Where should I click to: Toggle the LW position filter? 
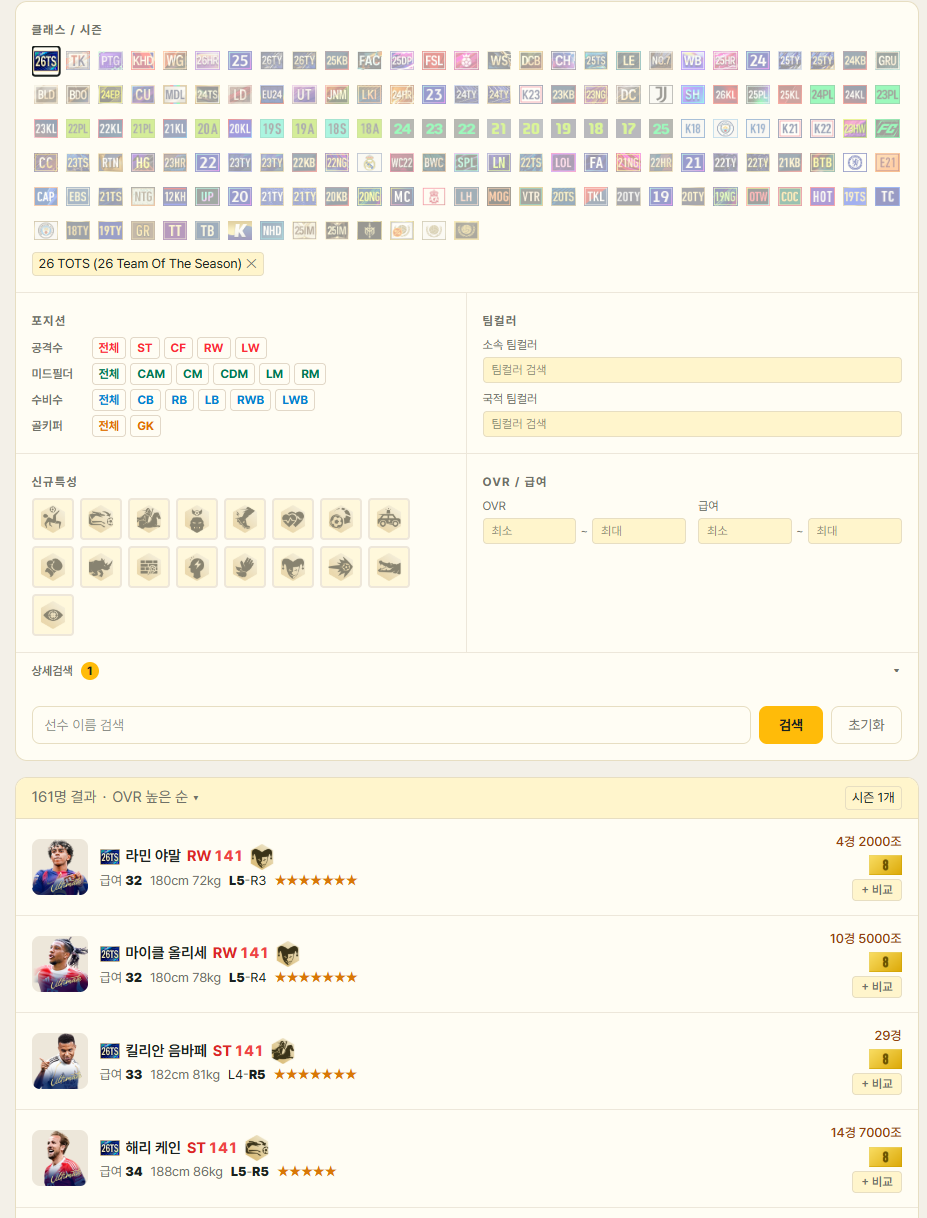pos(250,348)
